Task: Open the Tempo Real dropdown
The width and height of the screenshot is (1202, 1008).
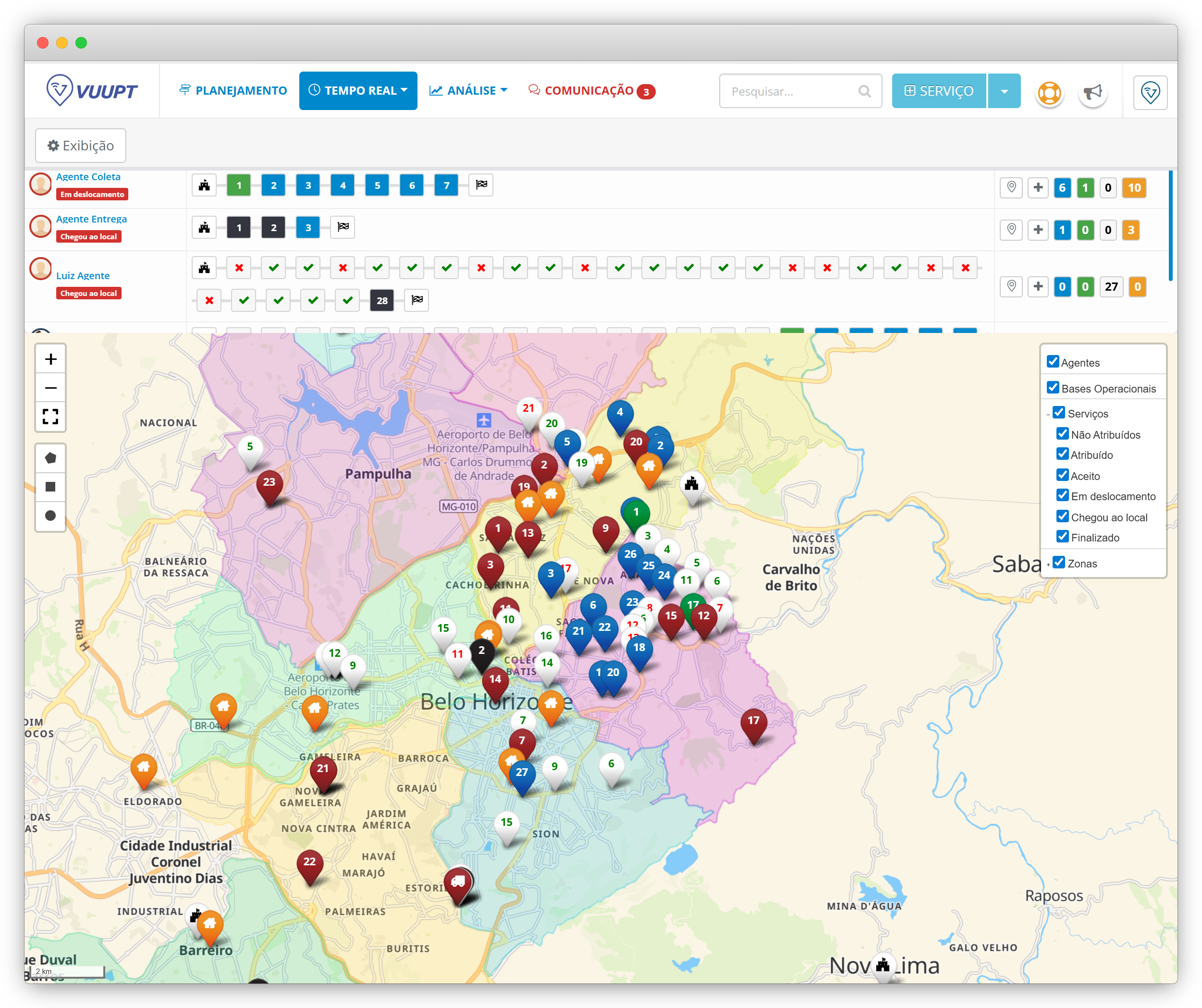Action: tap(358, 90)
